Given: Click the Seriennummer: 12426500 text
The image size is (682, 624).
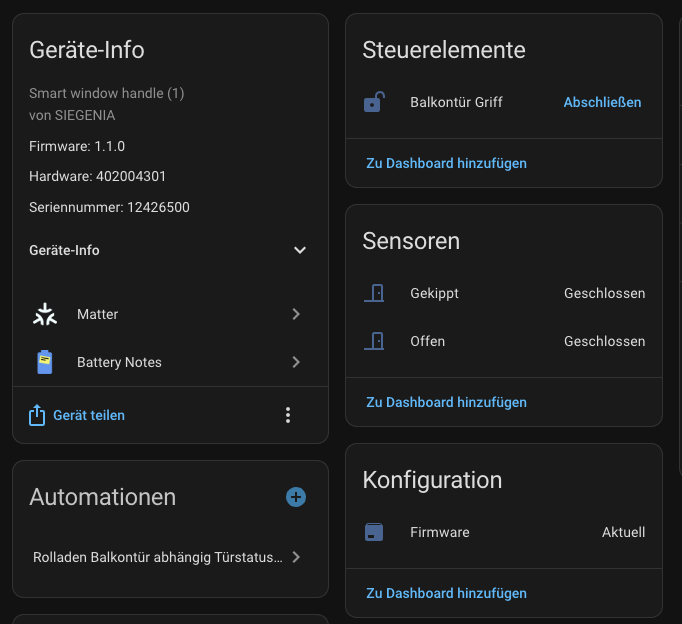Looking at the screenshot, I should tap(109, 207).
